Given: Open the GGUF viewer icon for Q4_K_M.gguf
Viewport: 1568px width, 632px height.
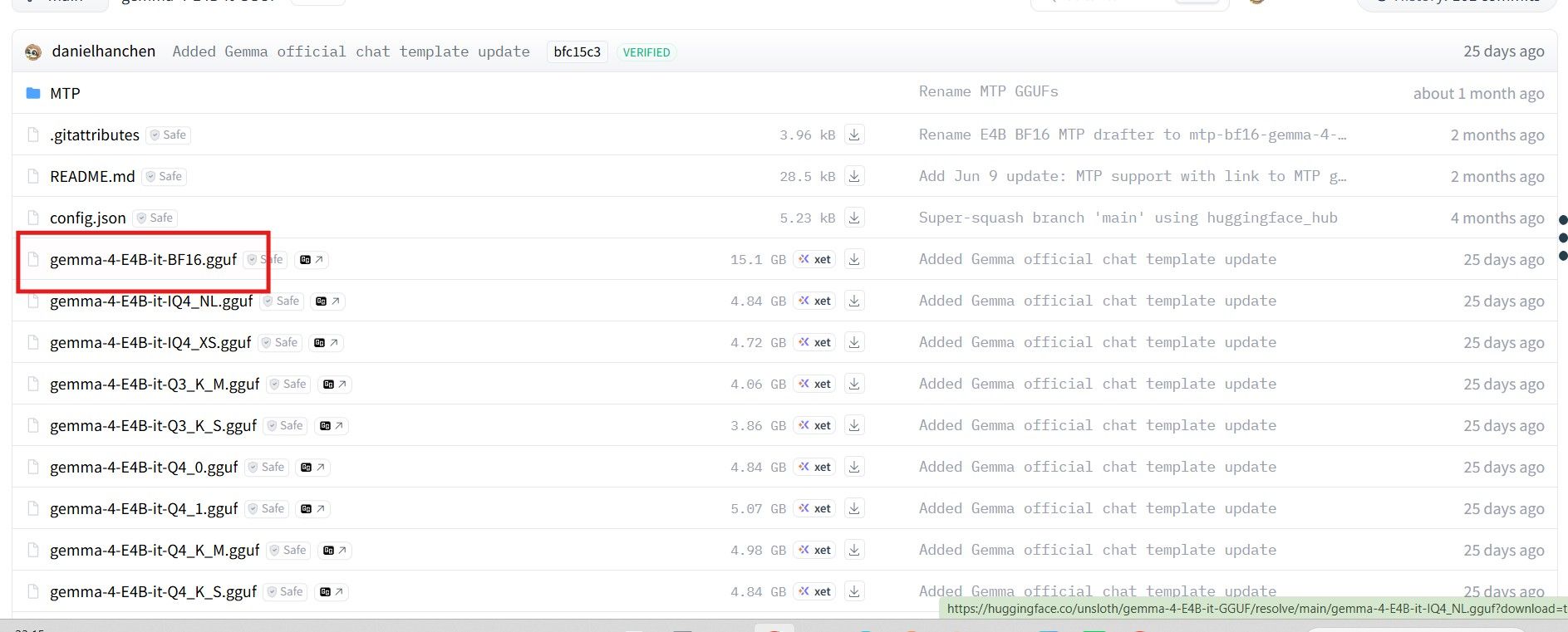Looking at the screenshot, I should click(x=335, y=551).
